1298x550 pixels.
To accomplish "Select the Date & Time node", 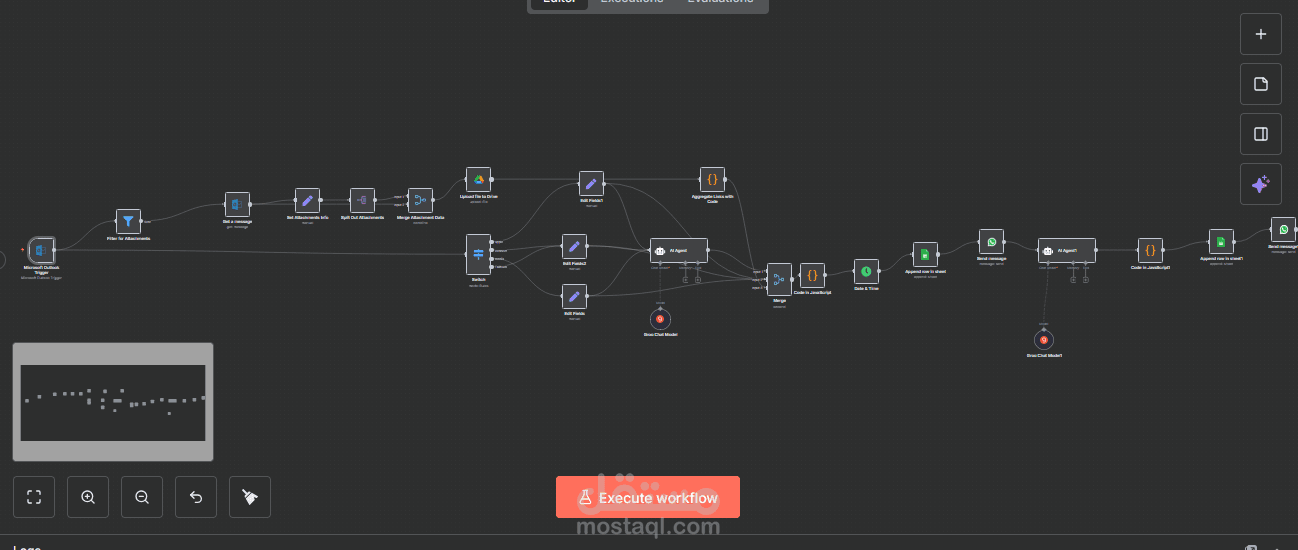I will [866, 271].
